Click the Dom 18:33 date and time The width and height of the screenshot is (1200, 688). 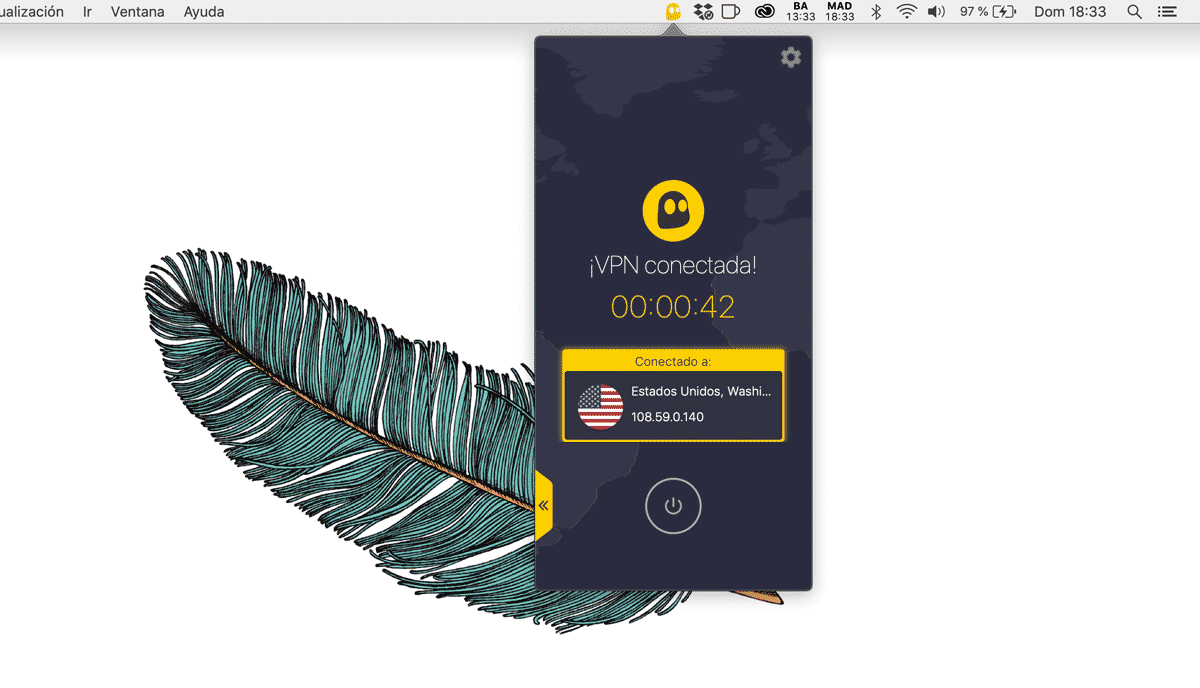pos(1070,12)
